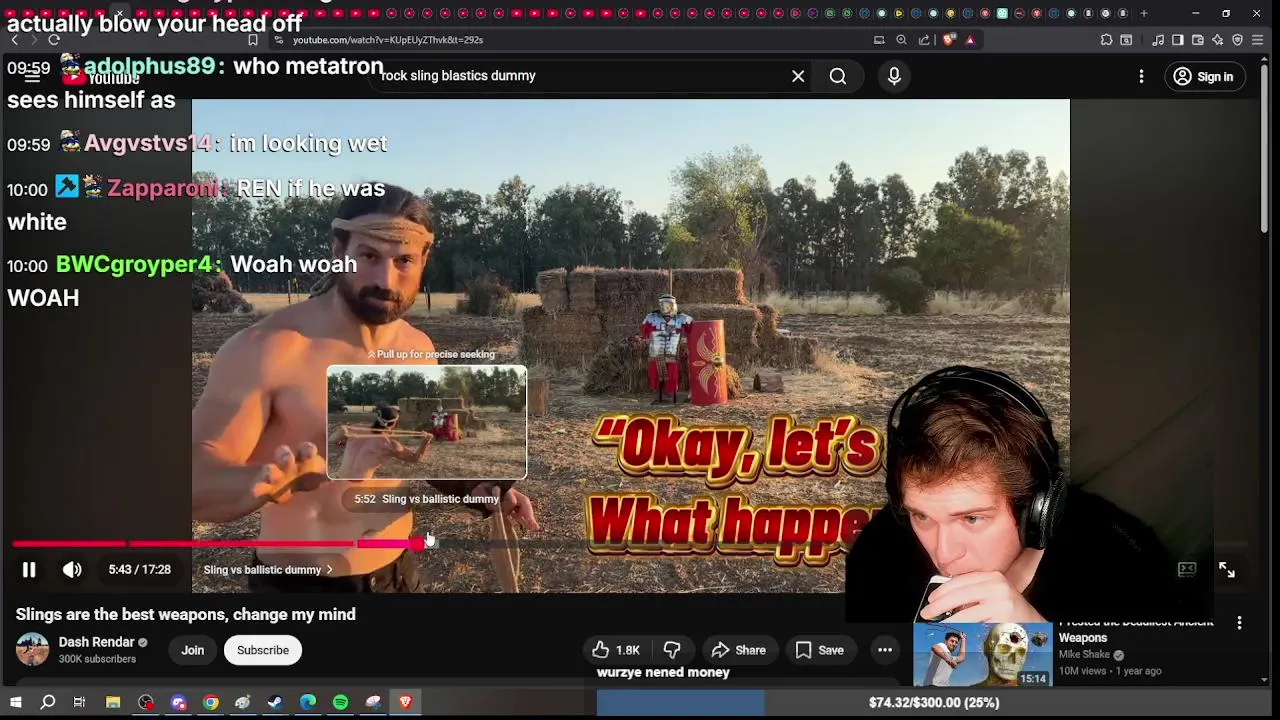Like the video with thumbs-up 1.8K

click(x=616, y=650)
